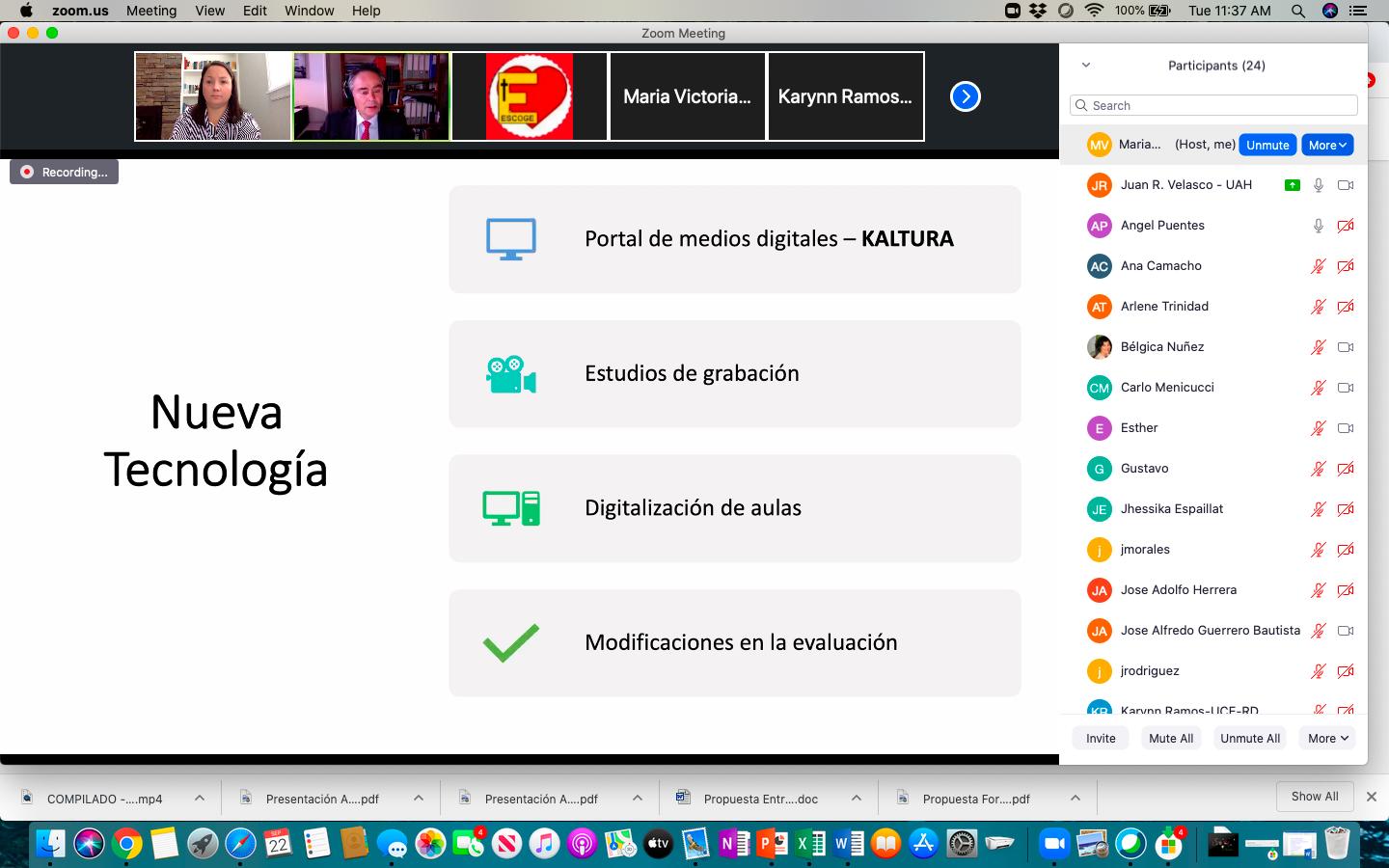The width and height of the screenshot is (1389, 868).
Task: Close the downloads bar with the X
Action: pyautogui.click(x=1371, y=797)
